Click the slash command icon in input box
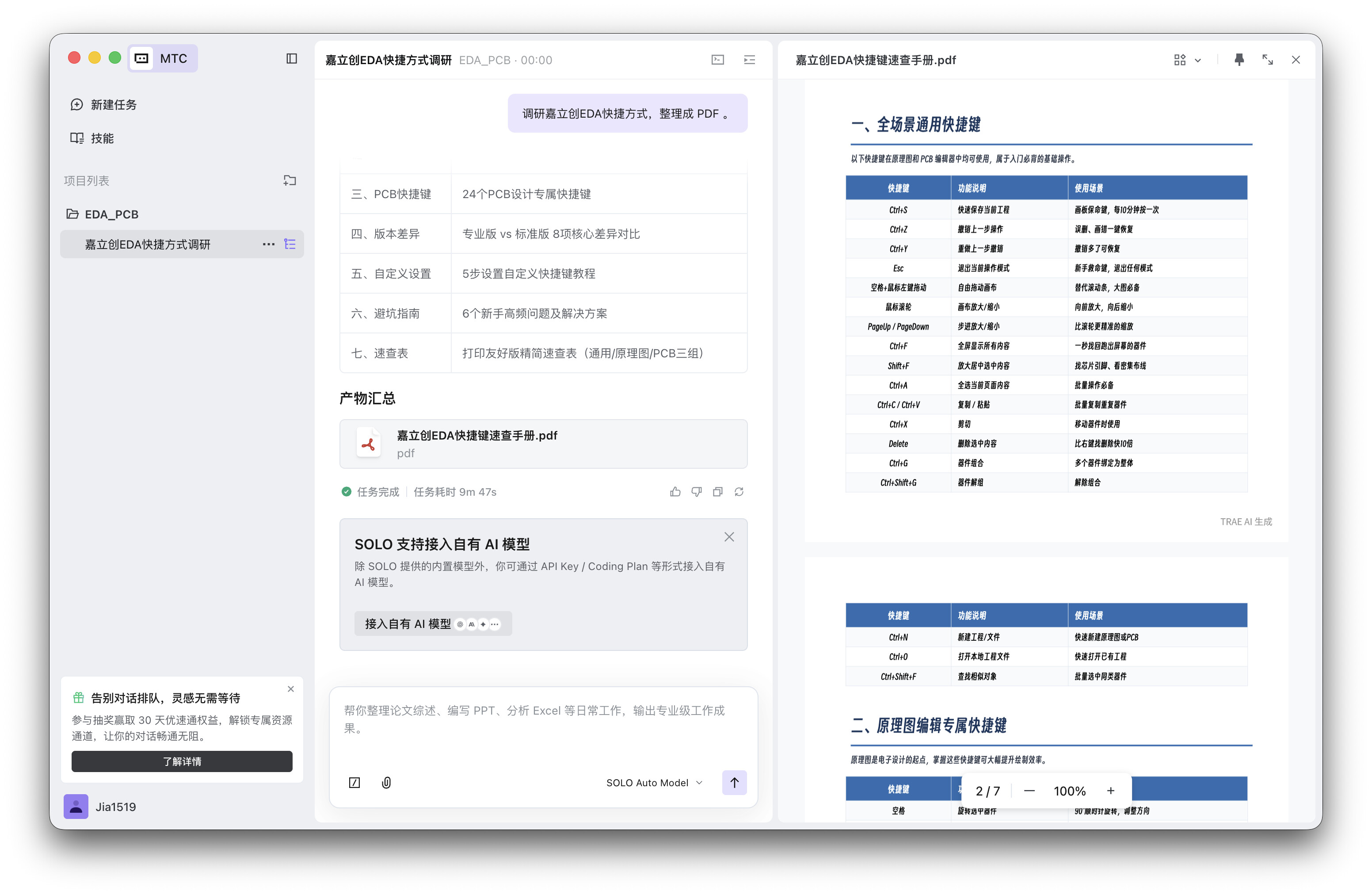The image size is (1372, 895). (354, 783)
